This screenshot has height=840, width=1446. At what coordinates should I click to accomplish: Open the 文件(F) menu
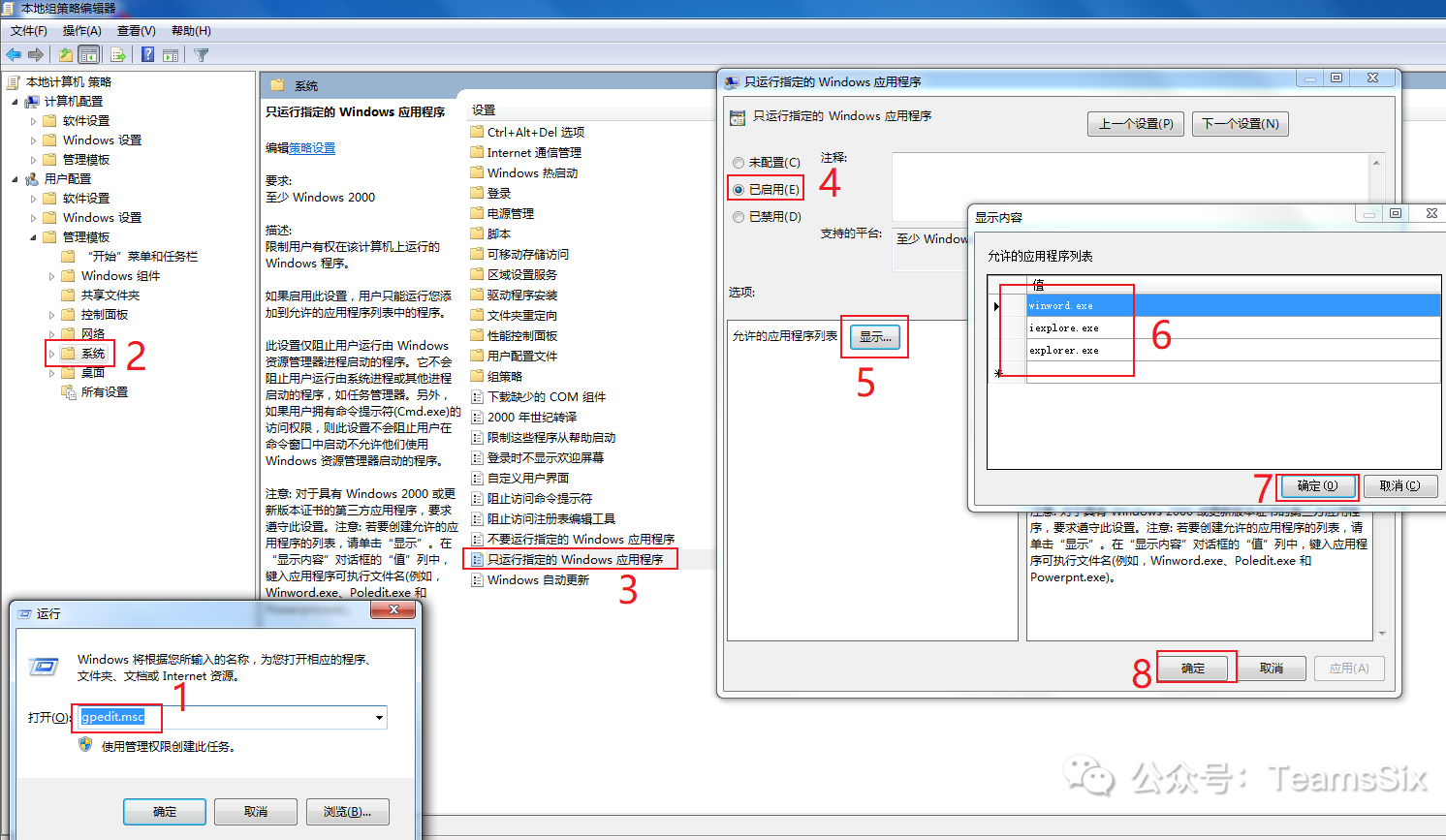coord(29,31)
